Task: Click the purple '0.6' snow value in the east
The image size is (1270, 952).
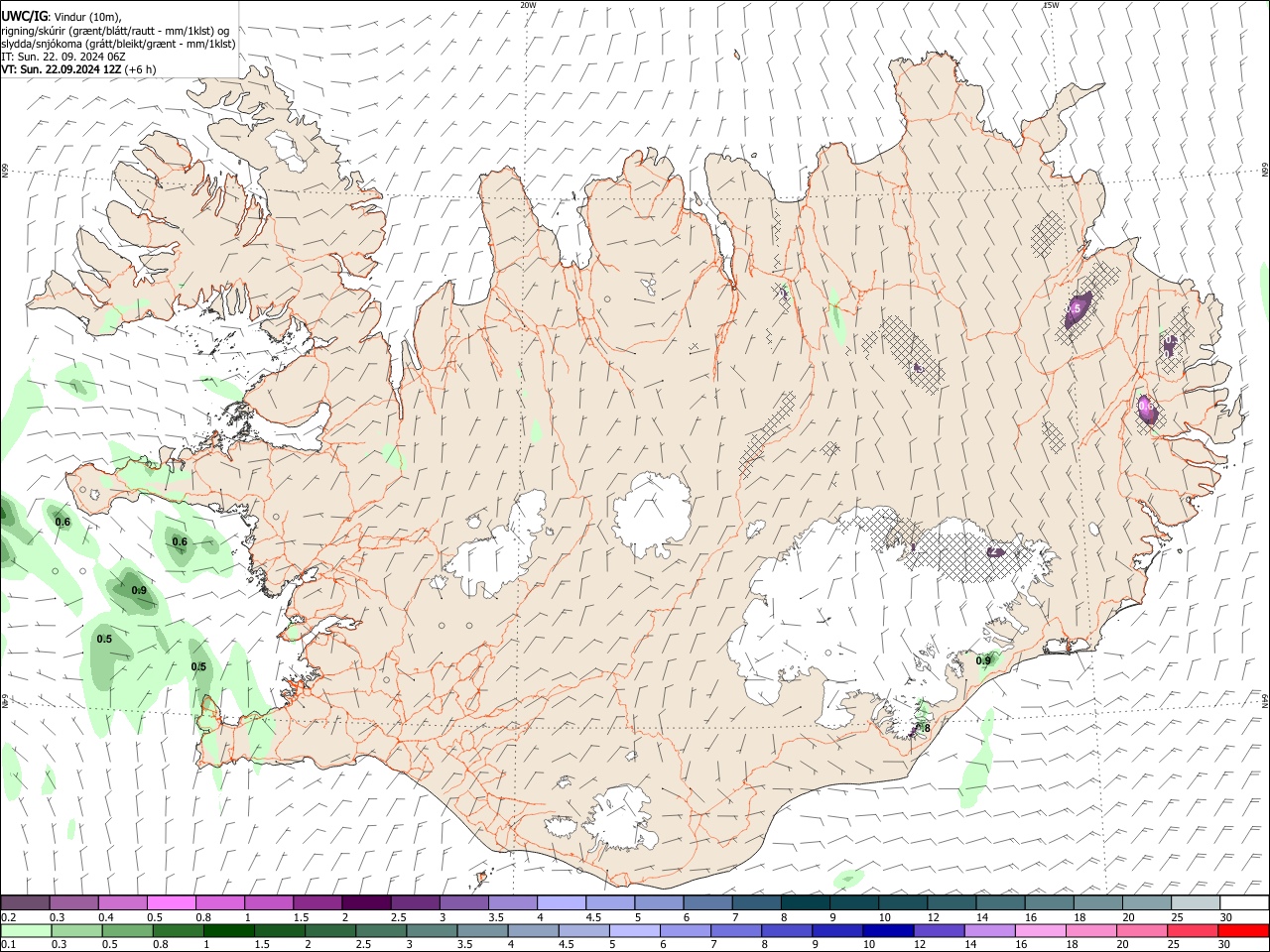Action: (1146, 406)
